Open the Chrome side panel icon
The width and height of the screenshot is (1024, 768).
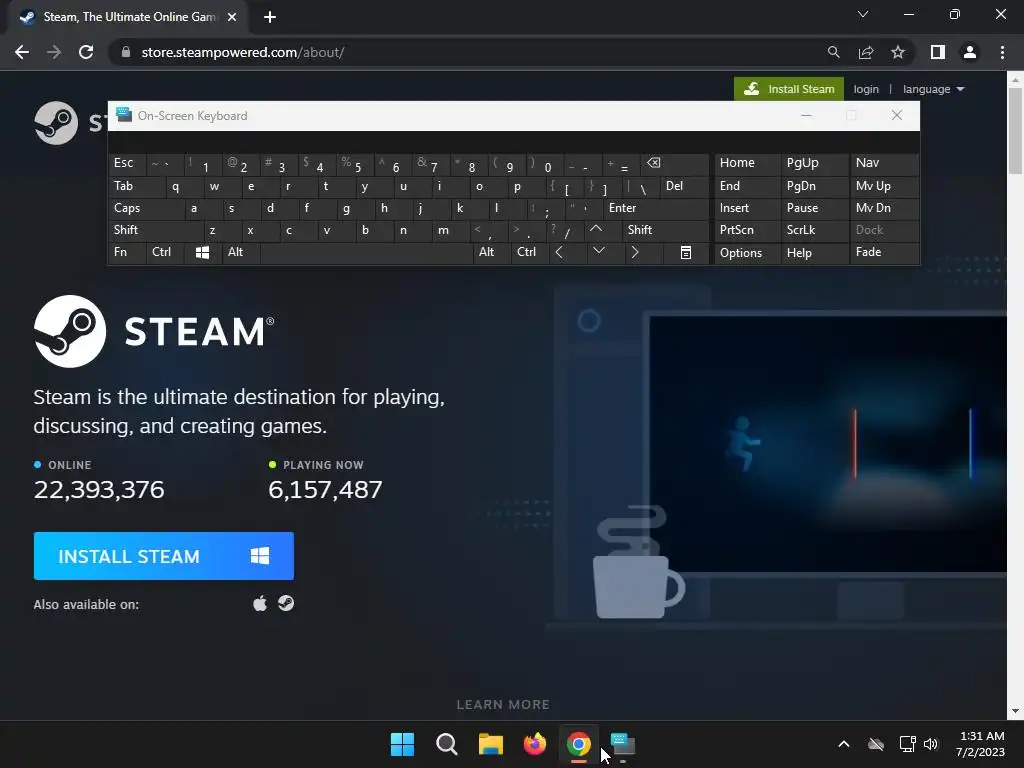coord(938,52)
